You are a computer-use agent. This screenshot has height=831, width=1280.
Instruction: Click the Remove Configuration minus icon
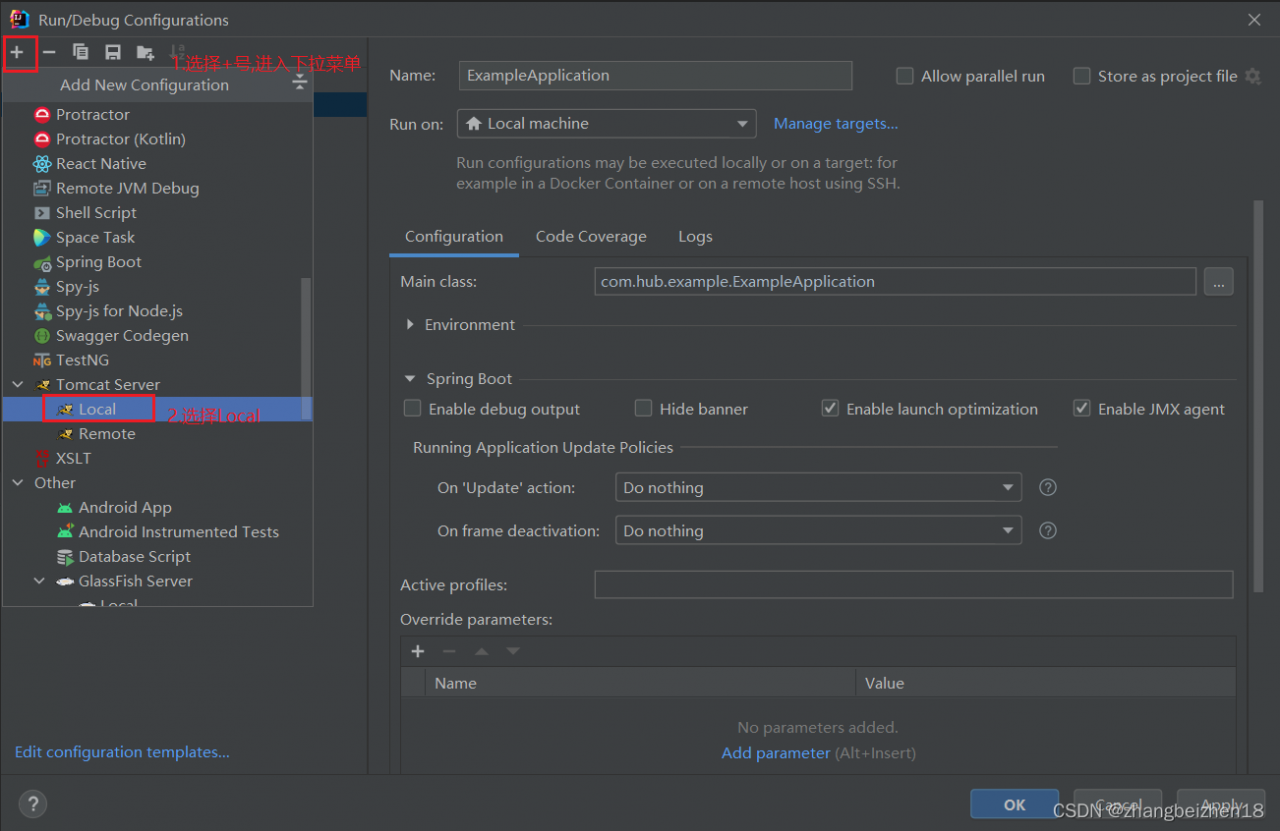tap(49, 52)
